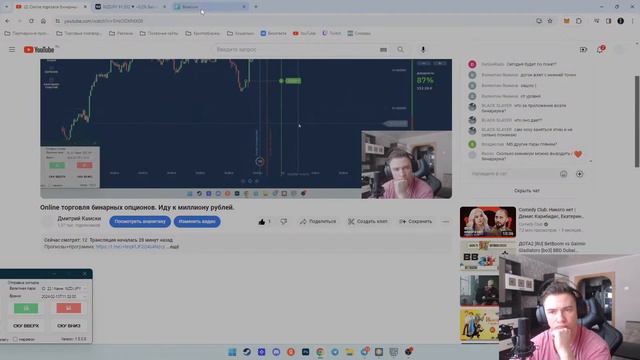This screenshot has width=640, height=360.
Task: Open the YouTube hamburger guide menu
Action: [x=12, y=49]
